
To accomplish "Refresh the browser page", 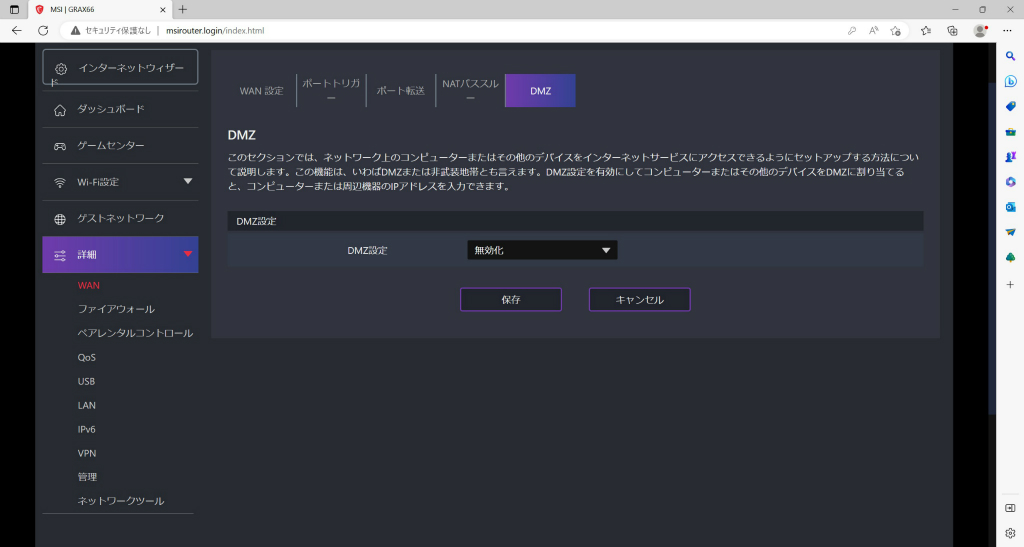I will pyautogui.click(x=43, y=31).
